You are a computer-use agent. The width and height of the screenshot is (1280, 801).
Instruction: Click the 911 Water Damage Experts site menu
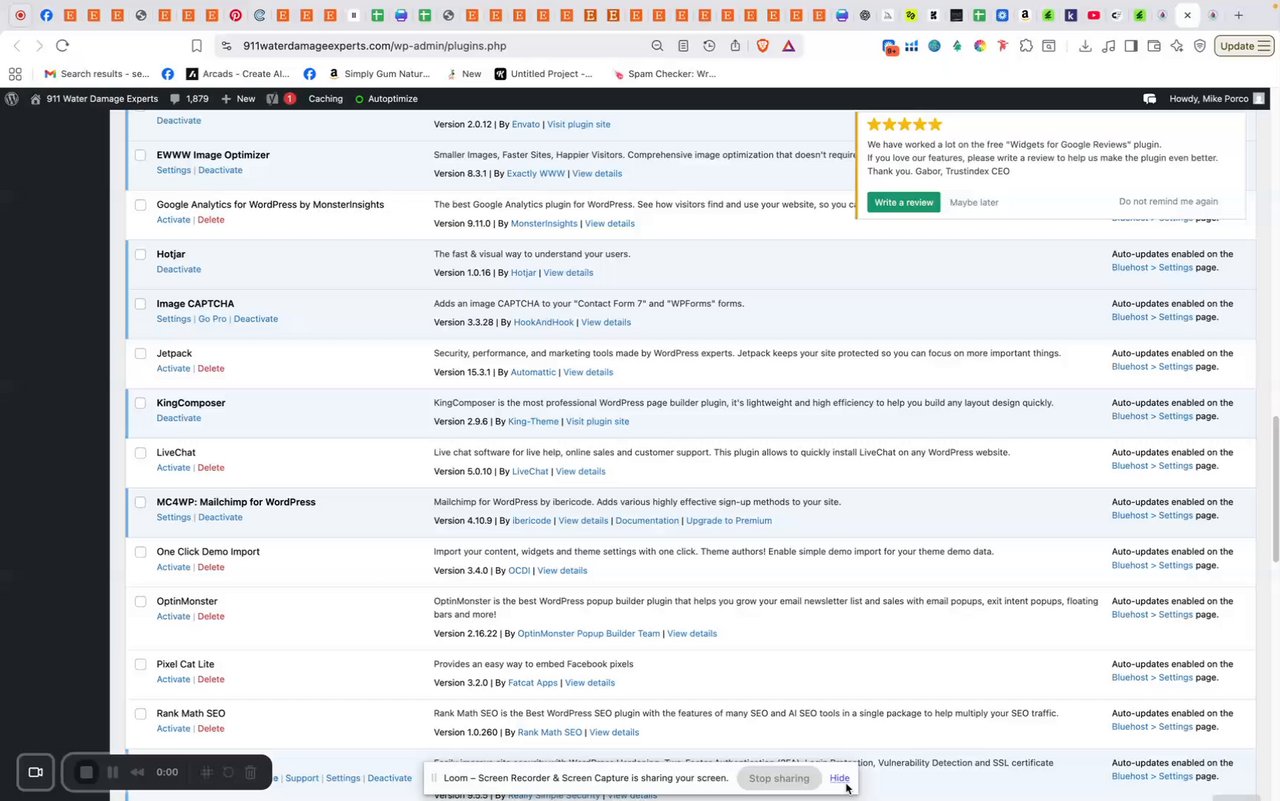point(94,99)
